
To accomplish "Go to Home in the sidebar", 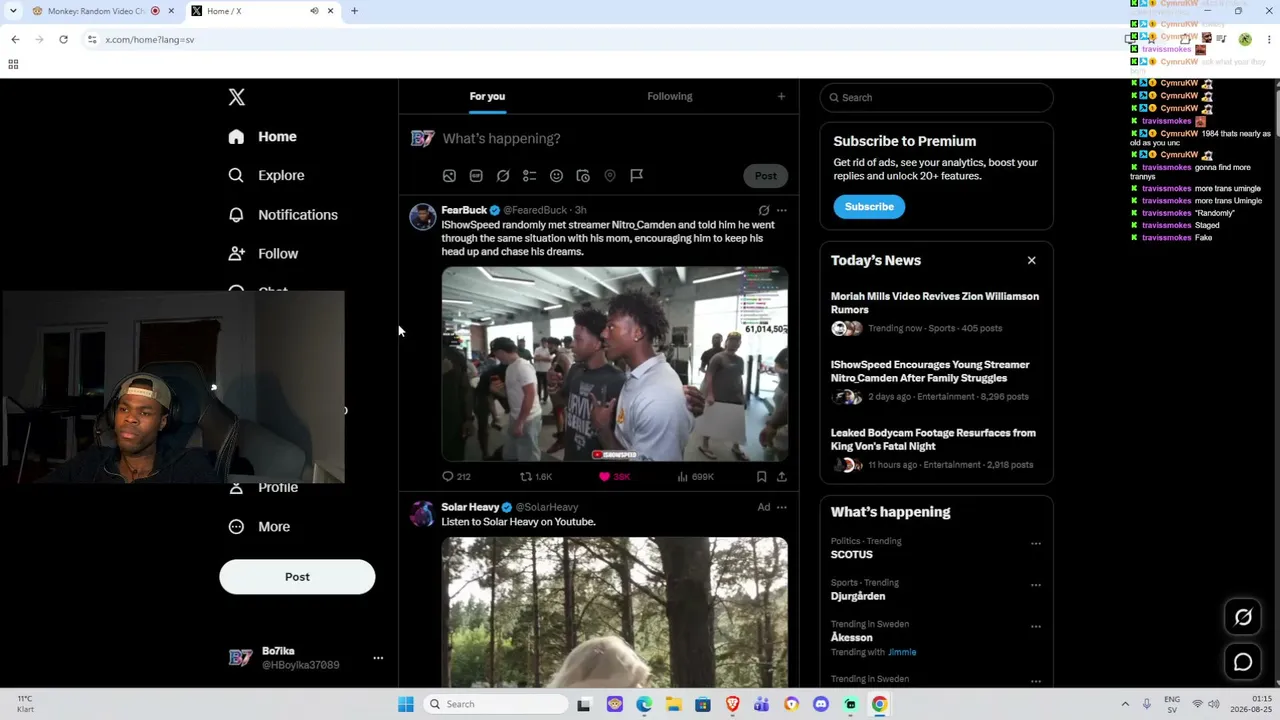I will [x=263, y=137].
